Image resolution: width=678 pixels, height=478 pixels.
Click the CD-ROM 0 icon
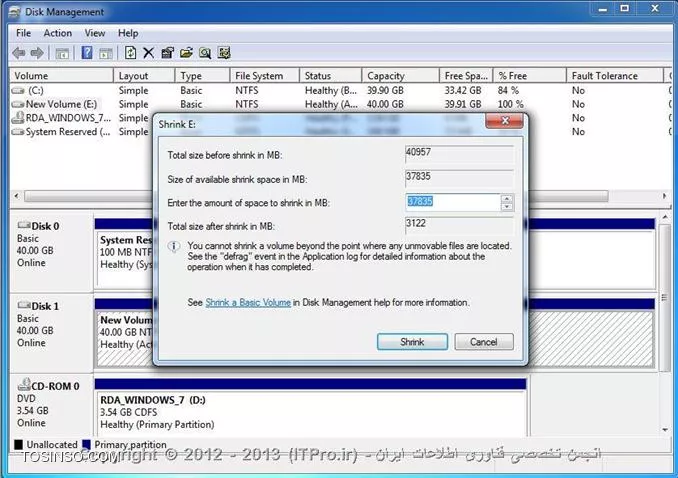point(24,384)
